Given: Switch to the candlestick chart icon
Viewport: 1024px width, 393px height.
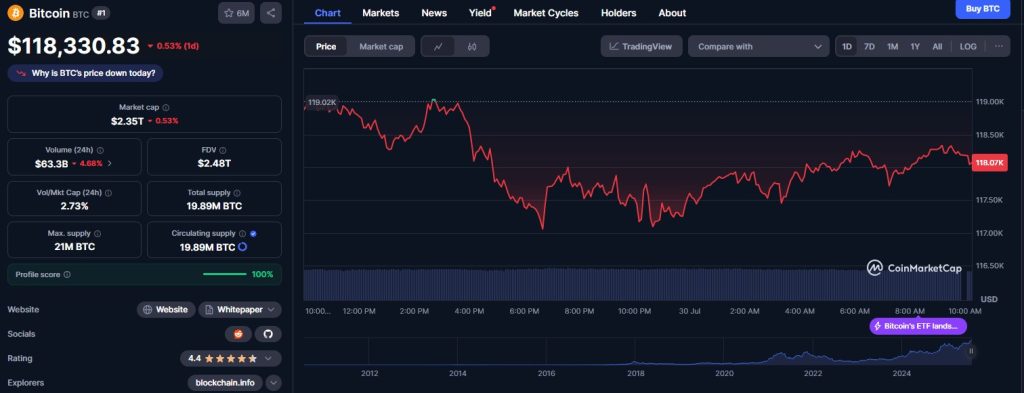Looking at the screenshot, I should tap(472, 46).
